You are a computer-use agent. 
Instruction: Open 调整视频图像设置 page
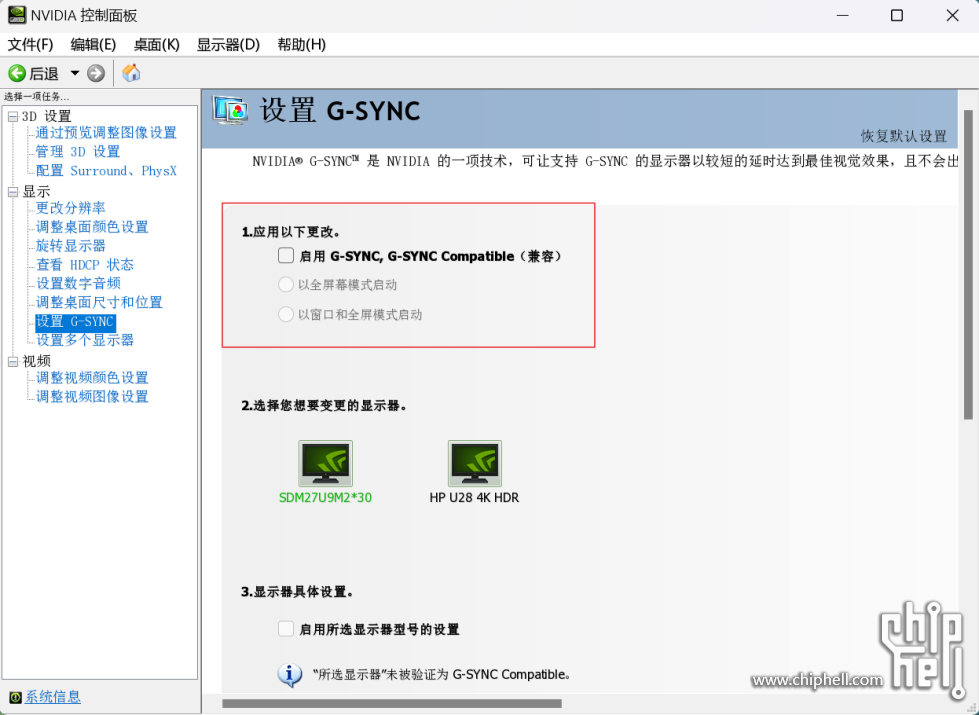pyautogui.click(x=92, y=397)
